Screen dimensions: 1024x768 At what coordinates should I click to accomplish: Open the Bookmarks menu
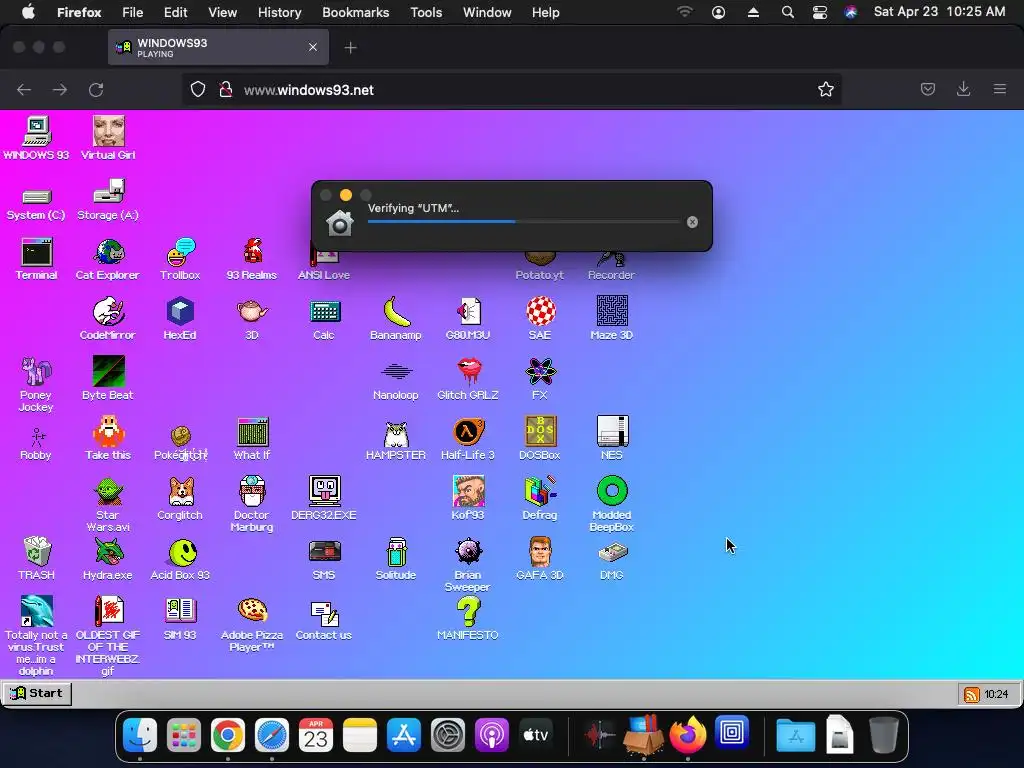355,12
